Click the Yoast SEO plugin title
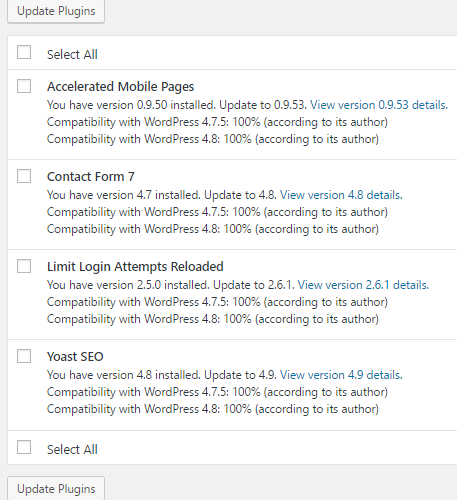Image resolution: width=458 pixels, height=500 pixels. point(75,357)
